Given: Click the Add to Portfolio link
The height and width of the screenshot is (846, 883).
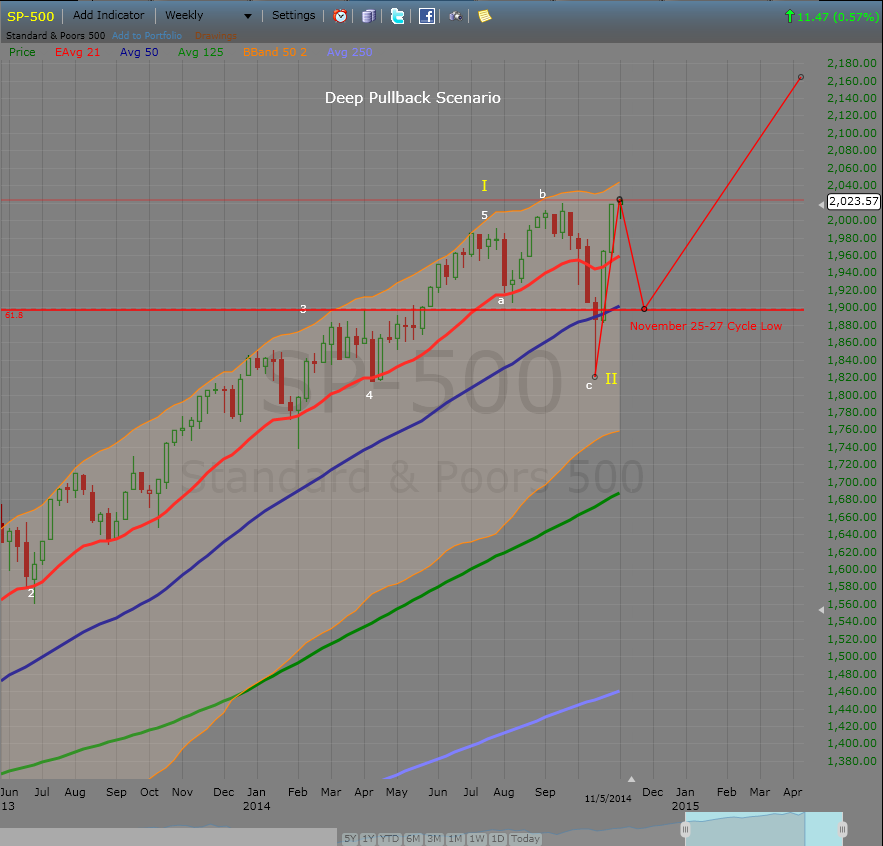Looking at the screenshot, I should [147, 35].
